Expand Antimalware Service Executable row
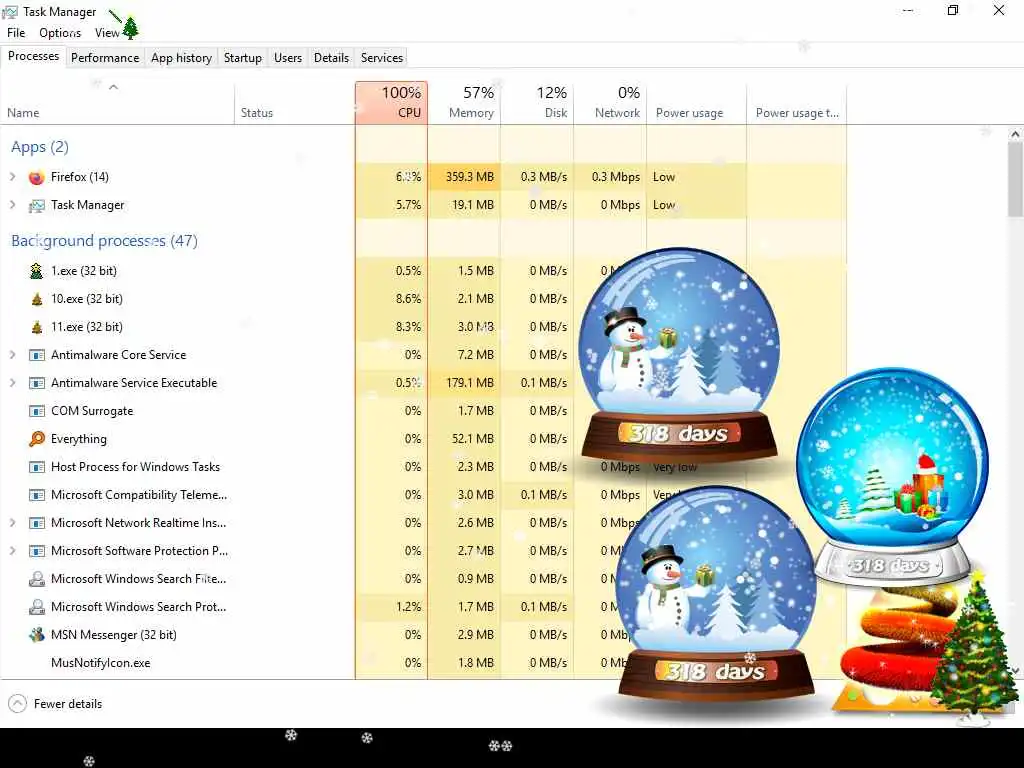Image resolution: width=1024 pixels, height=768 pixels. point(12,383)
